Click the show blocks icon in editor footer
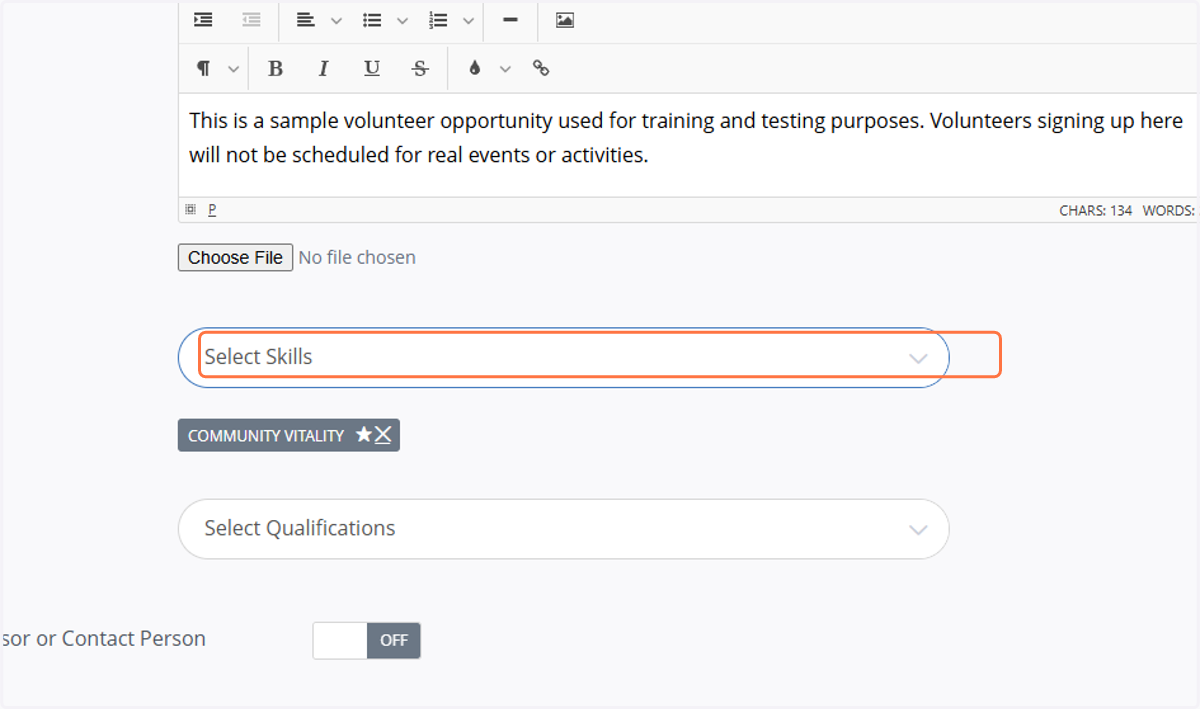 (190, 209)
